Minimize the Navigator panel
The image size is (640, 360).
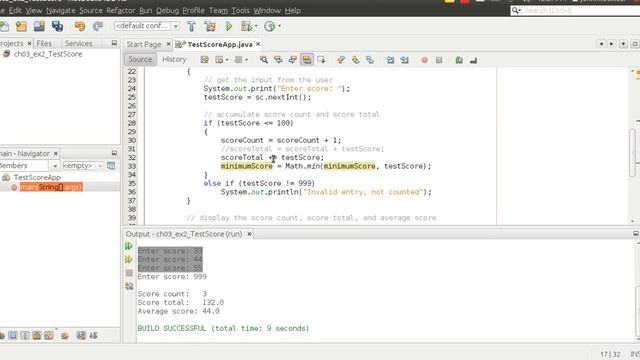tap(114, 153)
